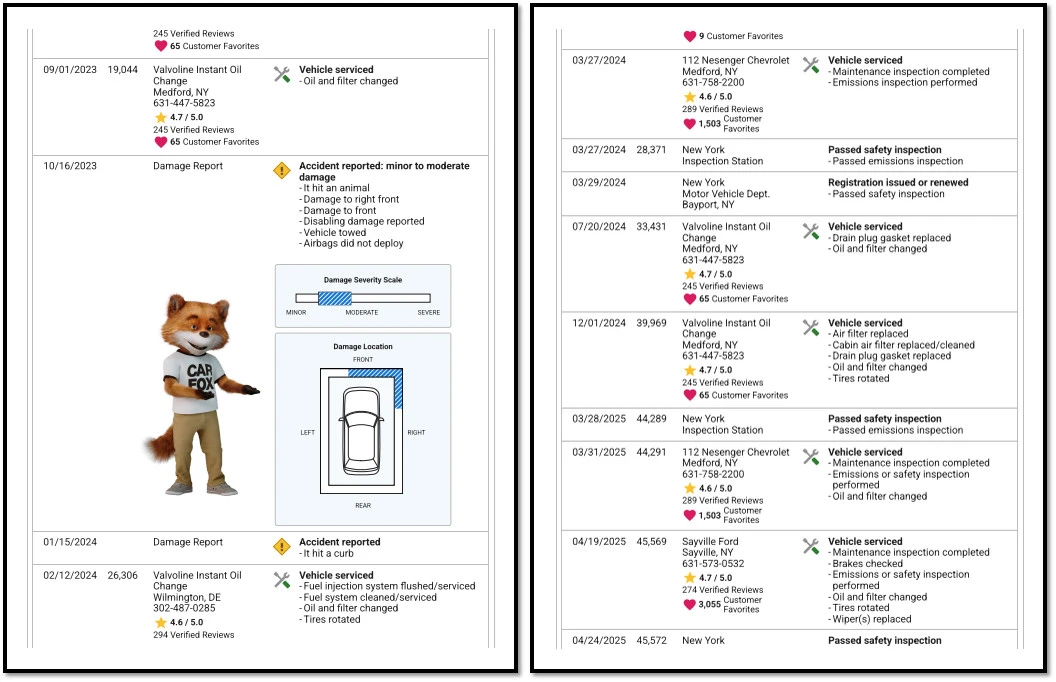Click the 03/28/2025 date entry
This screenshot has height=682, width=1056.
pos(599,419)
